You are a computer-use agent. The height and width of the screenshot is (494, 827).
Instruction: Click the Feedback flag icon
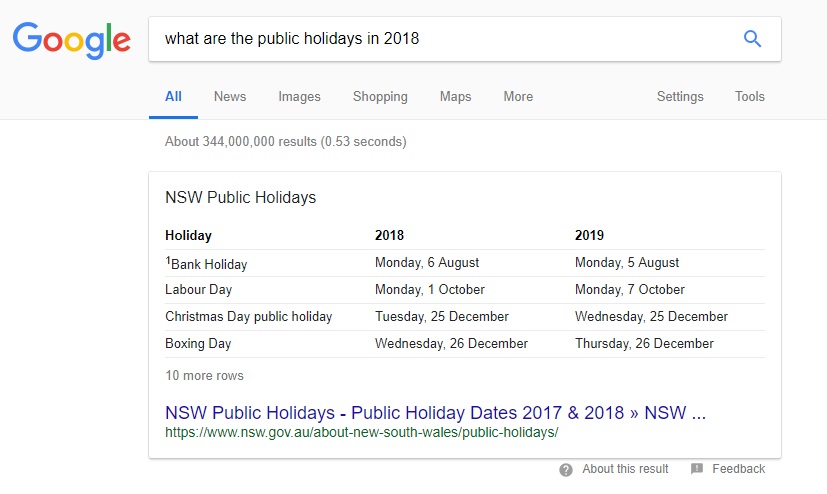coord(697,469)
